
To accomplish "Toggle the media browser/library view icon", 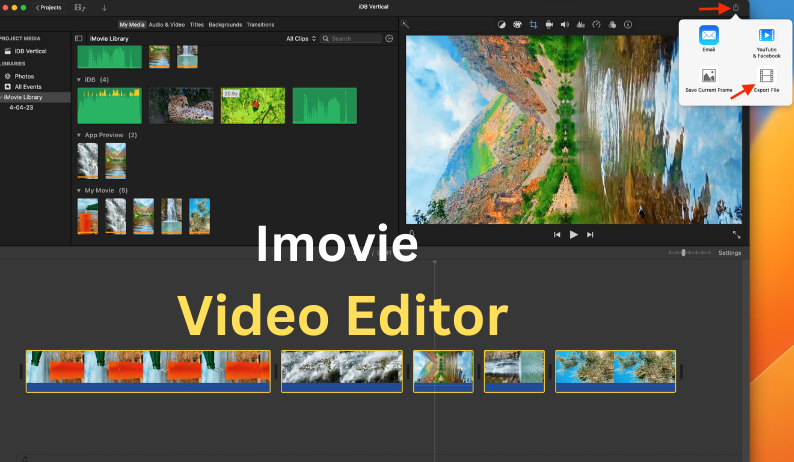I will (x=80, y=8).
